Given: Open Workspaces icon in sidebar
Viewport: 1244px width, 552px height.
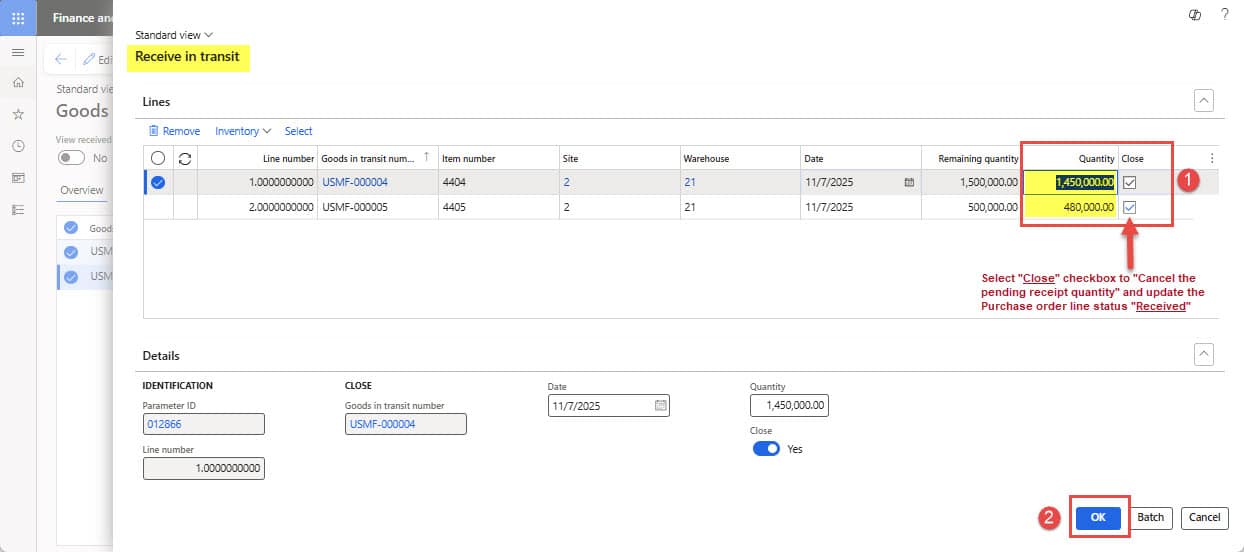Looking at the screenshot, I should (x=18, y=178).
